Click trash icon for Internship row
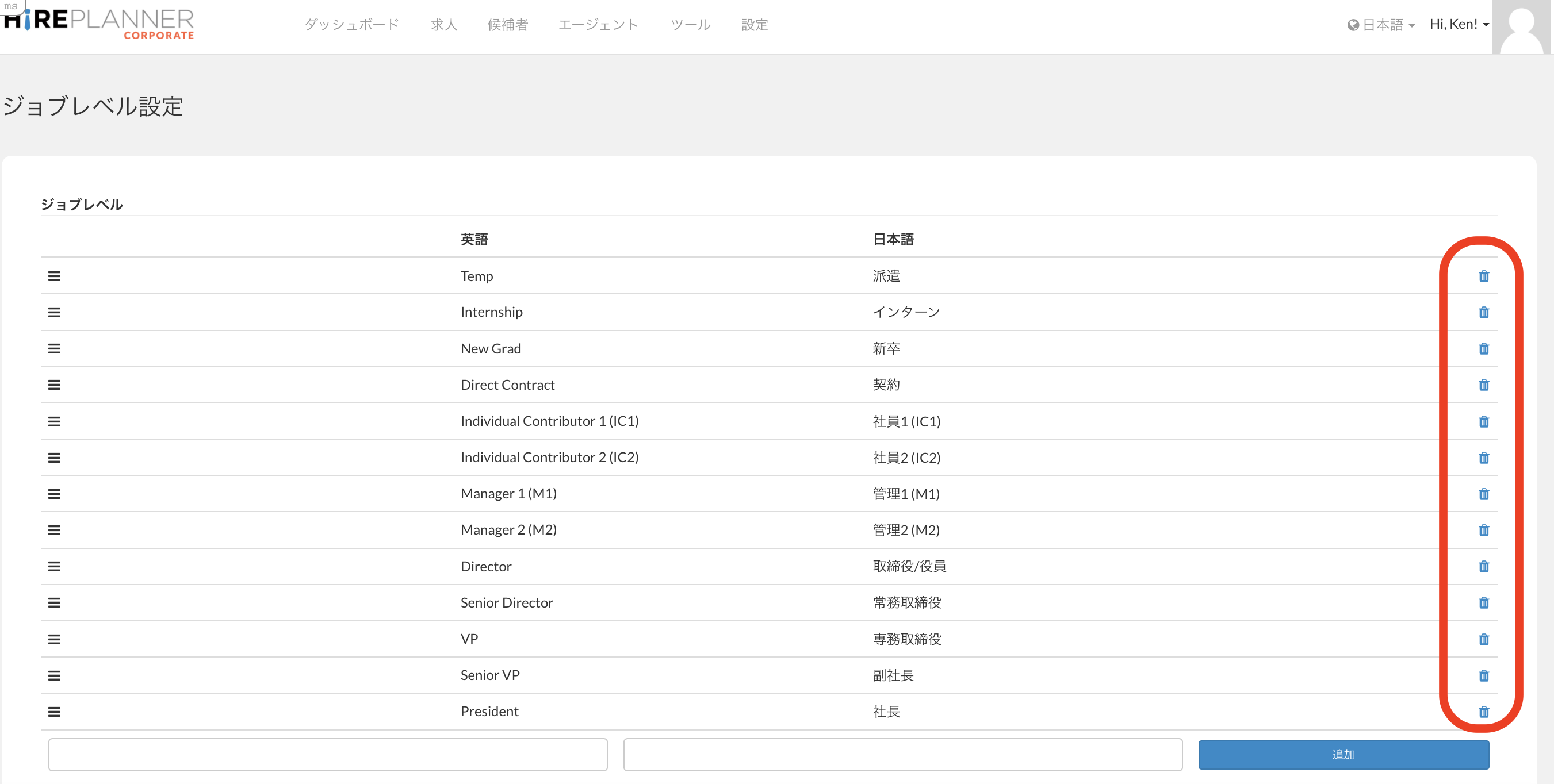Image resolution: width=1554 pixels, height=784 pixels. coord(1483,313)
